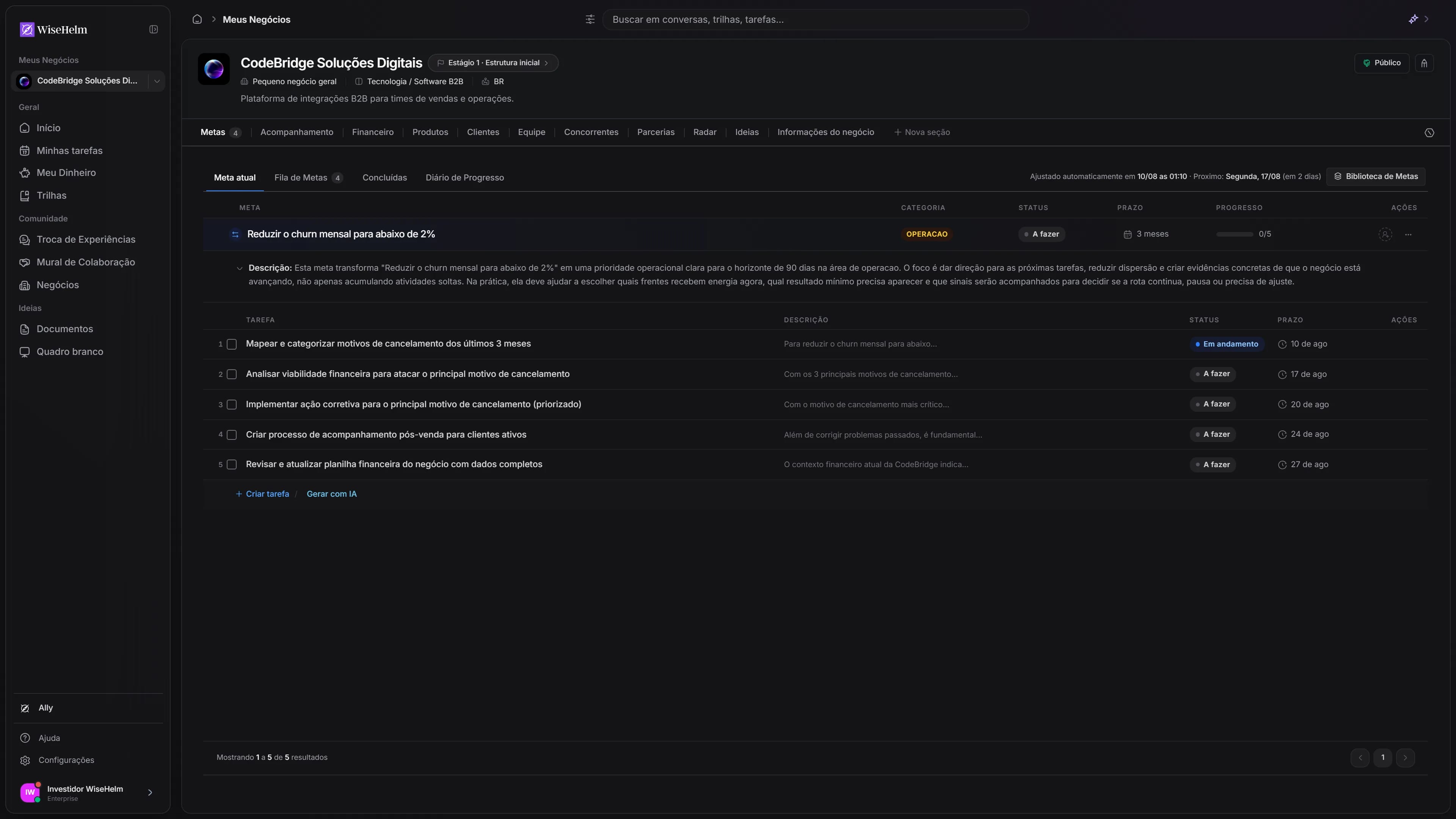Open the 3 meses deadline of the goal
Viewport: 1456px width, 819px height.
pyautogui.click(x=1146, y=234)
